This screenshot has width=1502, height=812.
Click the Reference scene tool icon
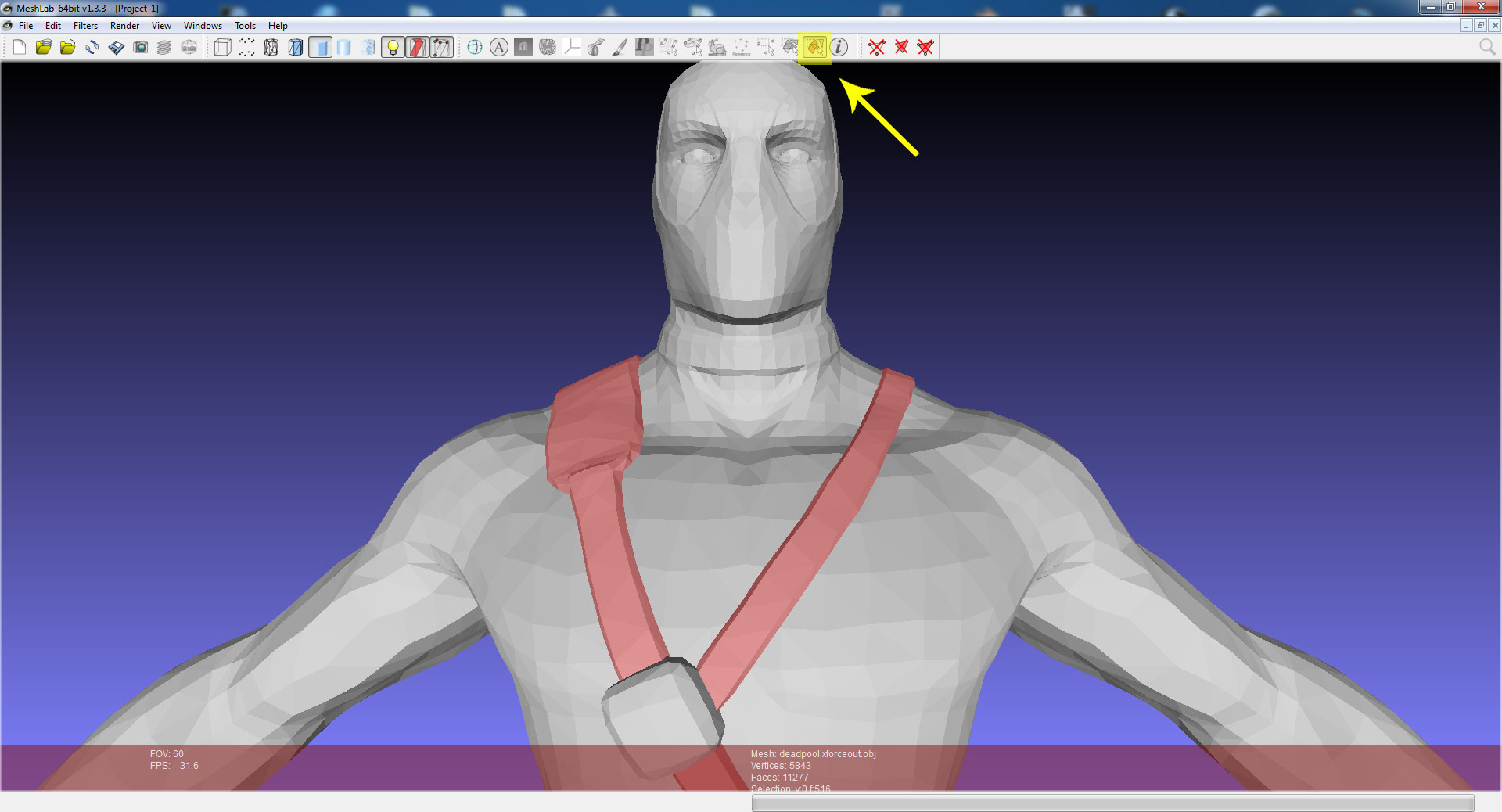pos(742,48)
